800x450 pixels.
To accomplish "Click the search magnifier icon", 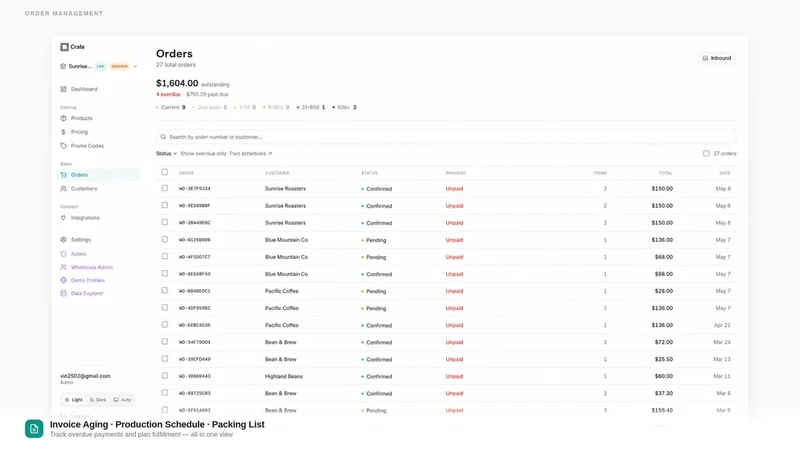I will [x=163, y=137].
